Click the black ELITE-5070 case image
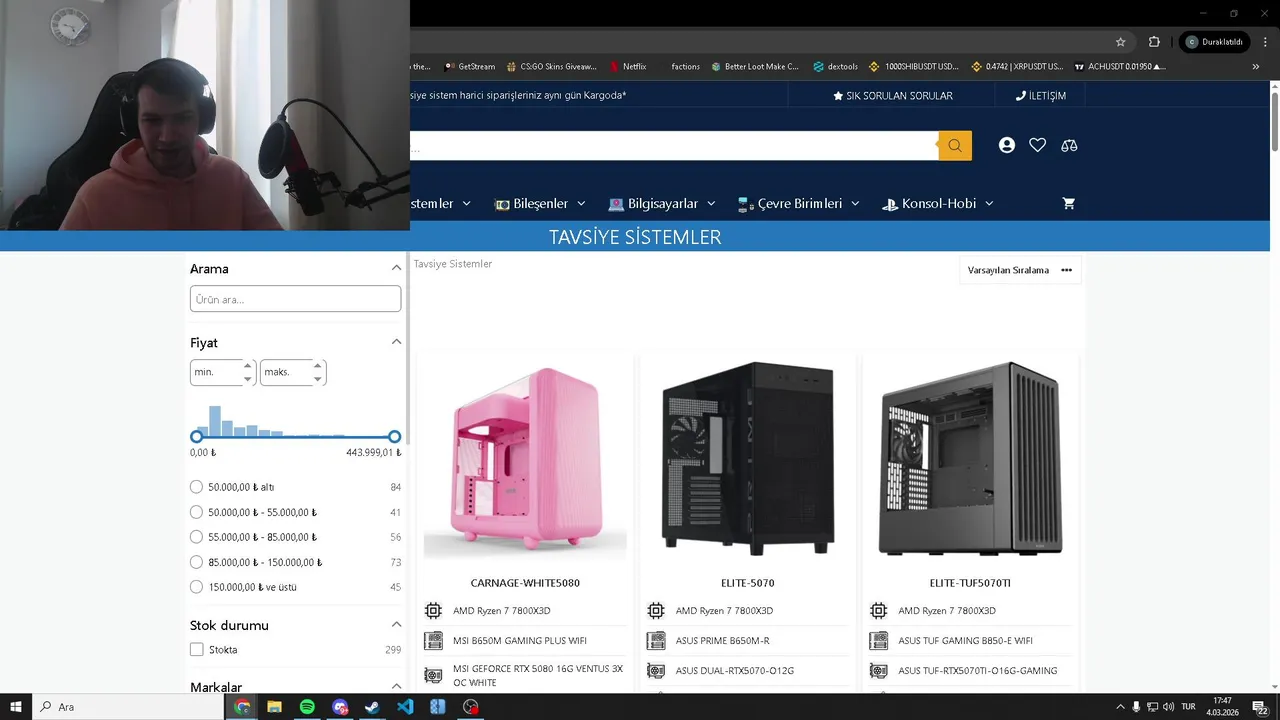 (x=748, y=457)
